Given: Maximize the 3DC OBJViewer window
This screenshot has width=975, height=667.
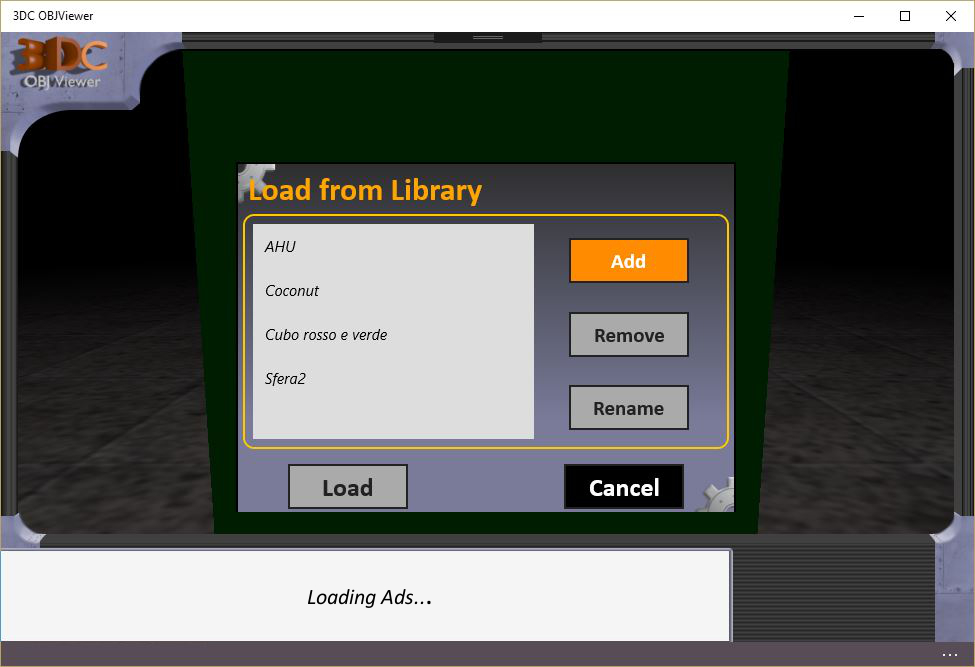Looking at the screenshot, I should (x=905, y=16).
